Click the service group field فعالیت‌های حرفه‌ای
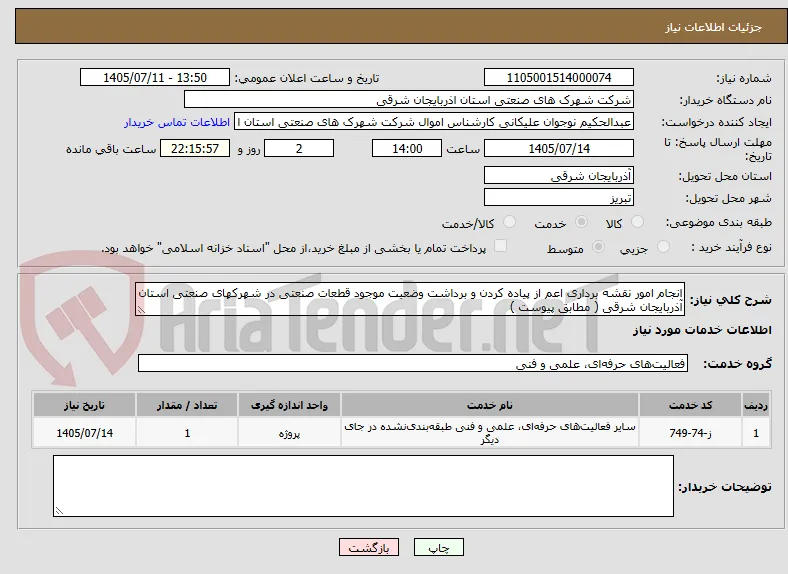This screenshot has height=574, width=788. pos(413,363)
